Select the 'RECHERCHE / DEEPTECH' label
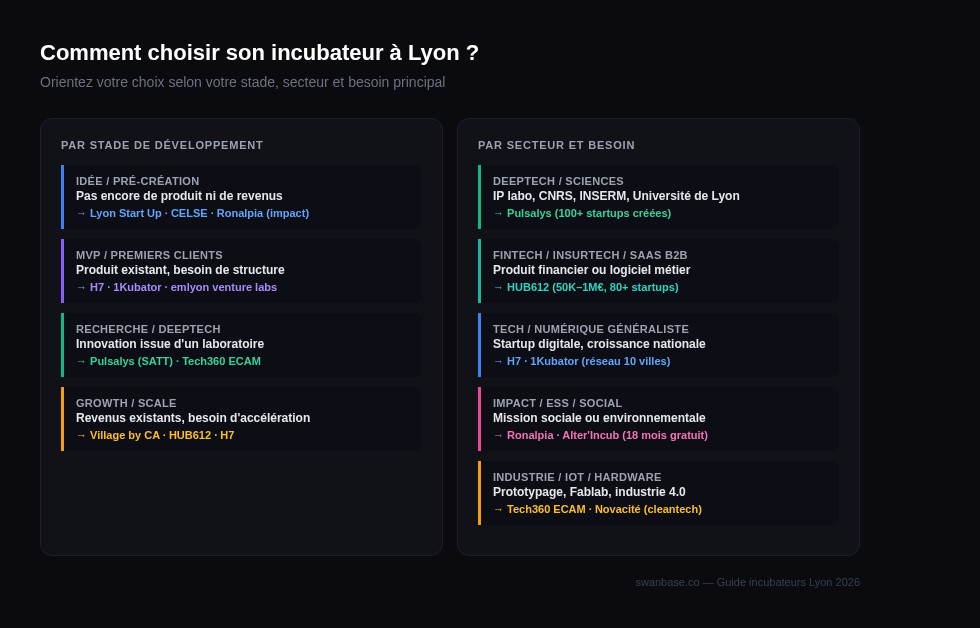Viewport: 980px width, 628px height. (x=148, y=329)
